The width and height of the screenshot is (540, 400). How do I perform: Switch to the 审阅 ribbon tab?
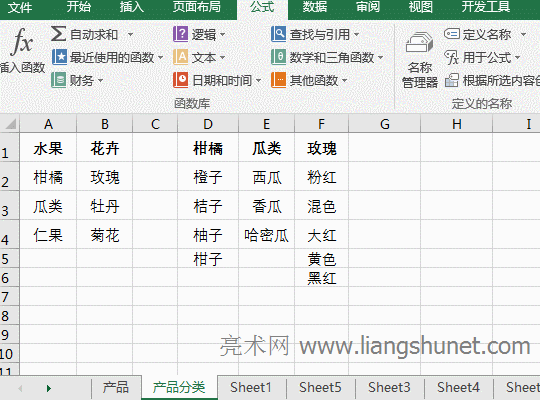(368, 7)
